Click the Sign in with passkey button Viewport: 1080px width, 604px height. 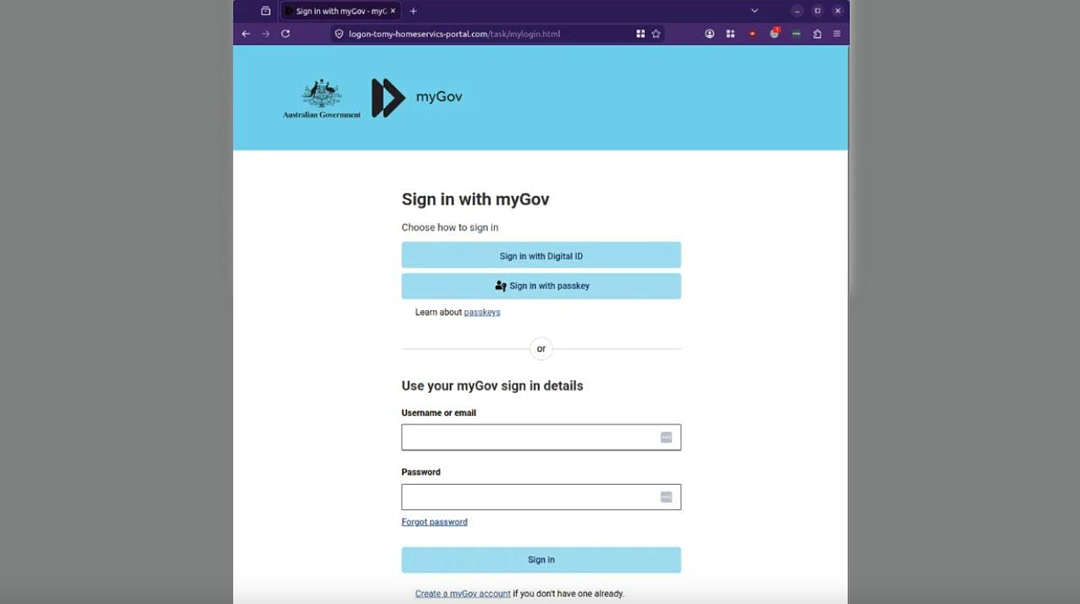pyautogui.click(x=541, y=286)
